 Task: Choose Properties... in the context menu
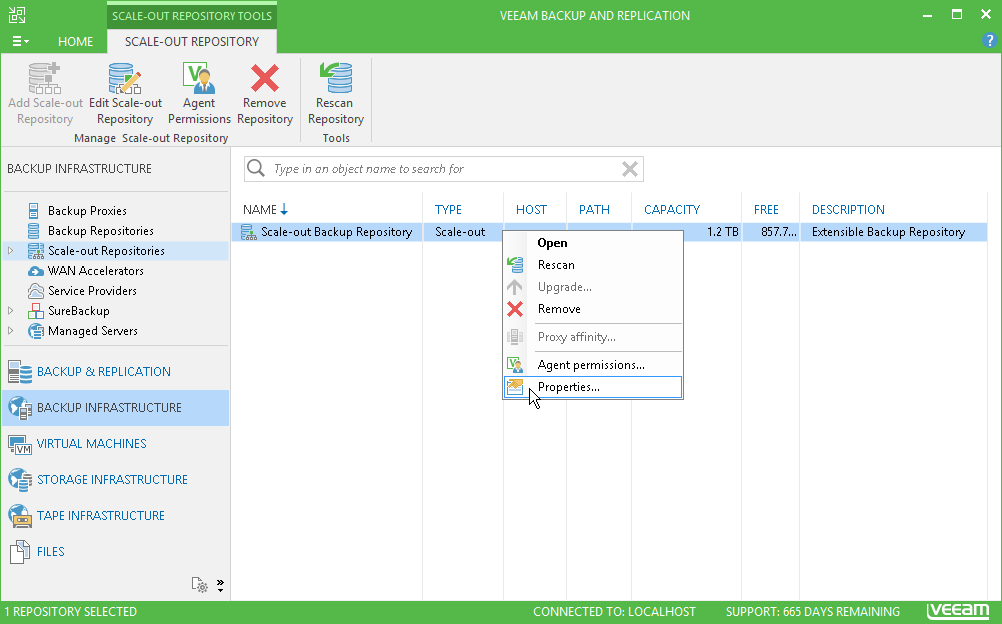[x=592, y=387]
